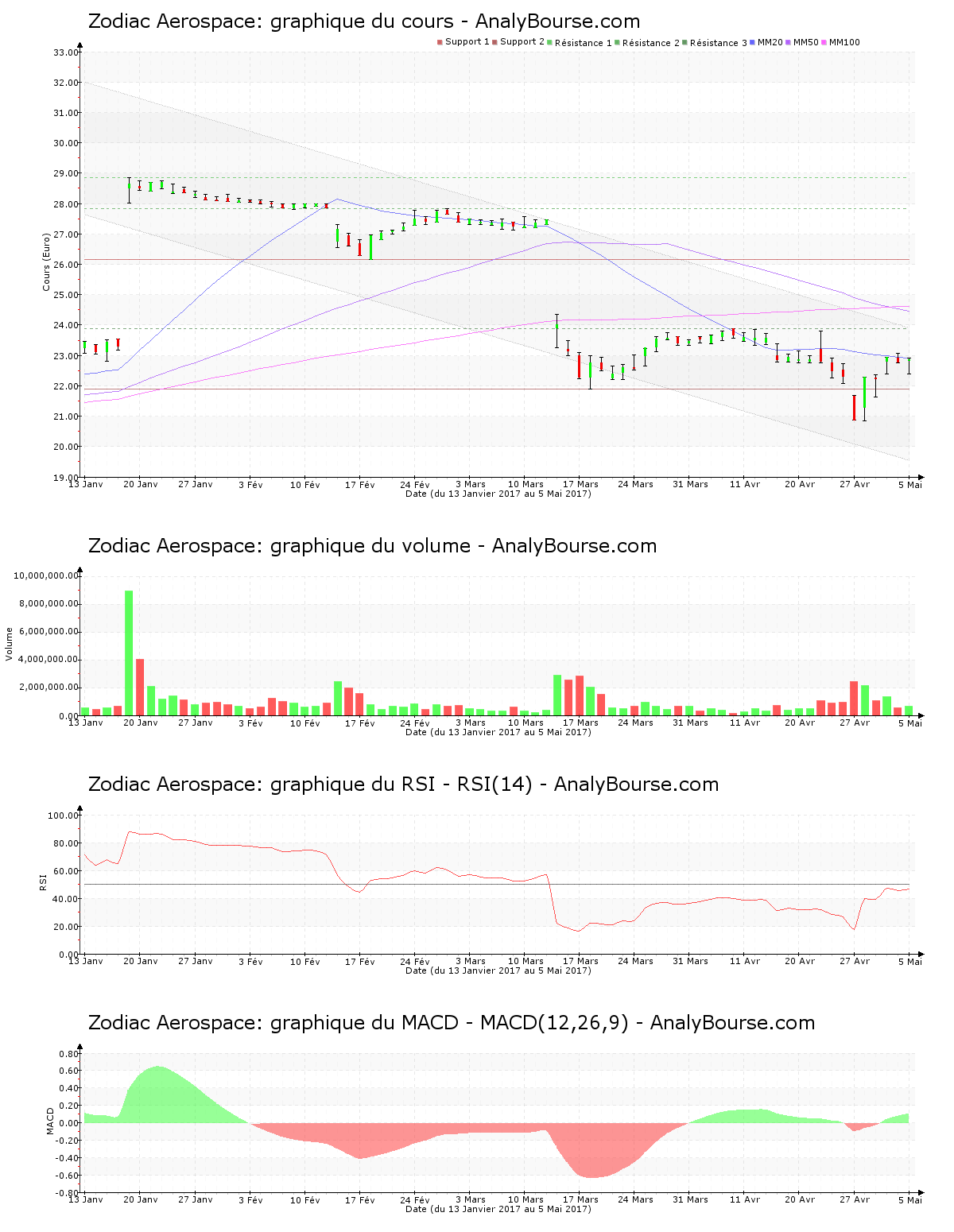Click '3 Fév' label under the RSI chart
954x1232 pixels.
click(x=250, y=961)
